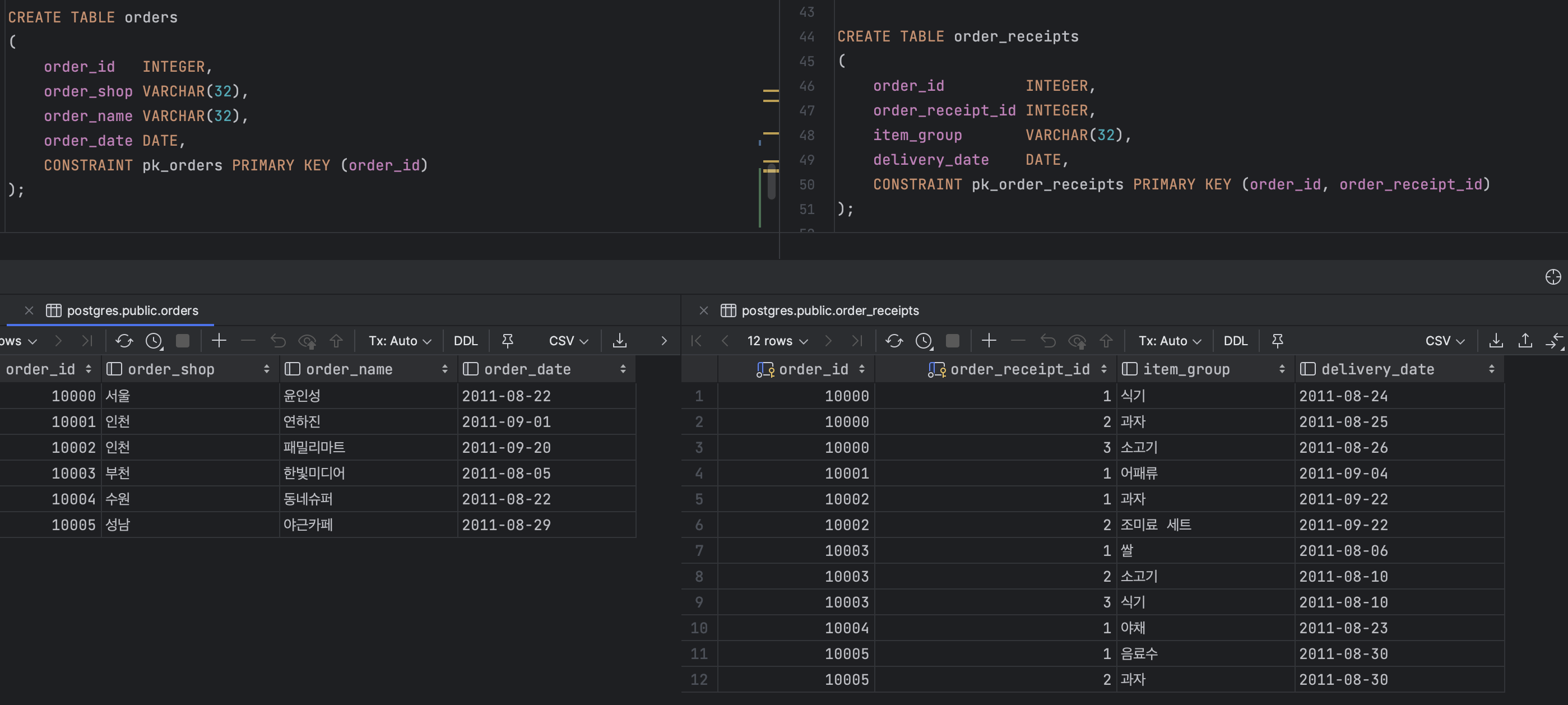Screen dimensions: 1568x705
Task: Go to next page in orders table
Action: pos(58,341)
